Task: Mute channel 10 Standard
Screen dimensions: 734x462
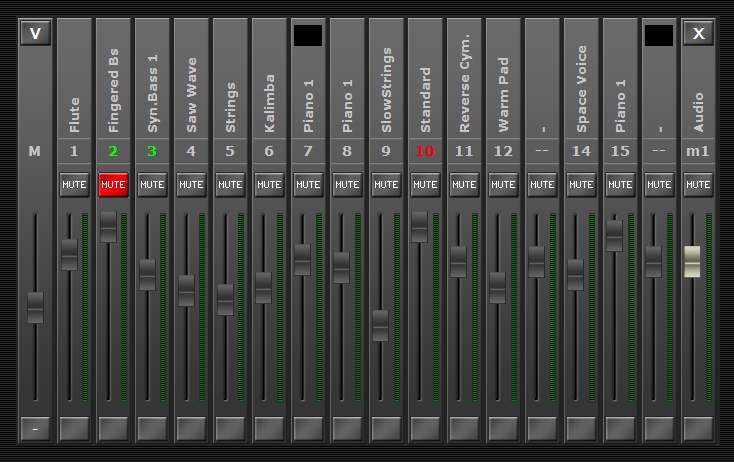Action: point(425,184)
